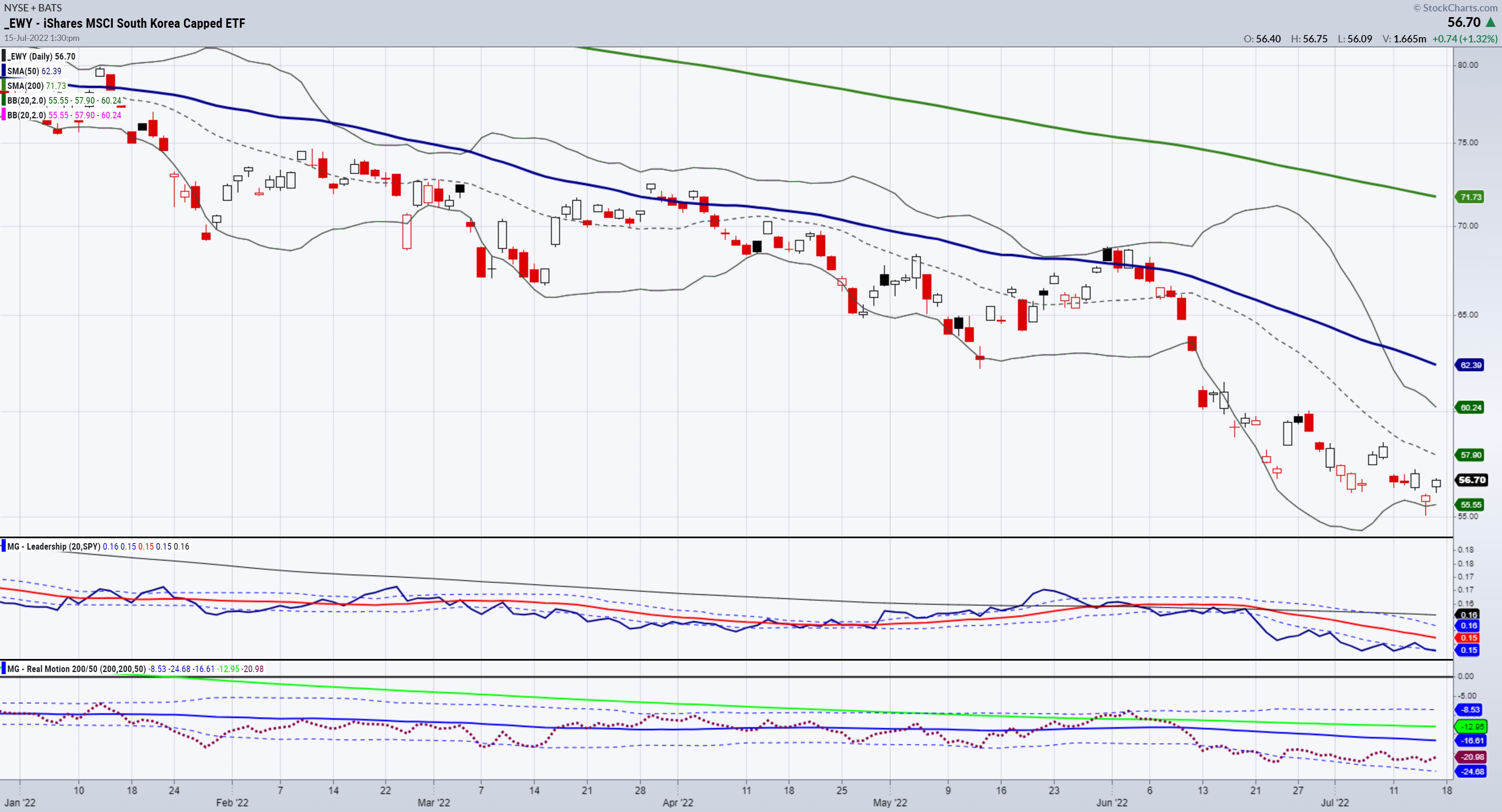Click the 62.39 SMA(50) price tag

(1471, 365)
